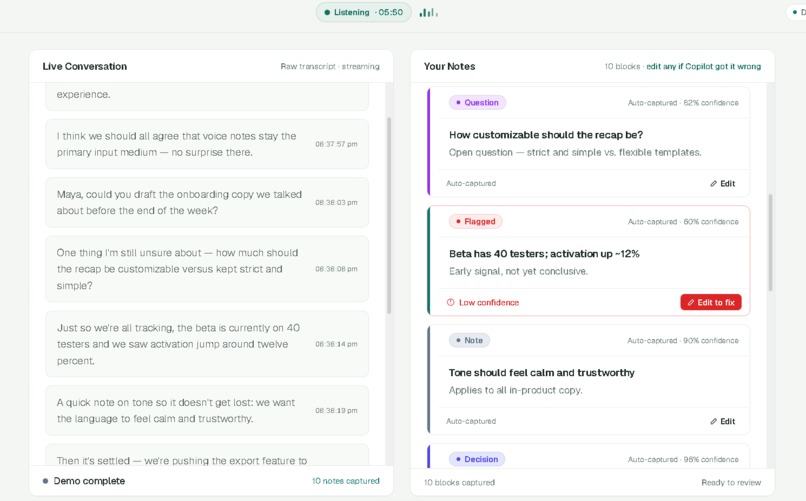Click the Your Notes scrollbar
Viewport: 806px width, 501px height.
[x=770, y=243]
